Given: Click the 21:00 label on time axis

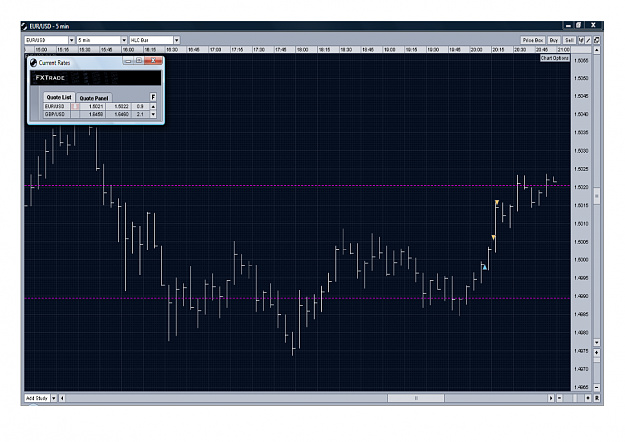Looking at the screenshot, I should pos(563,50).
